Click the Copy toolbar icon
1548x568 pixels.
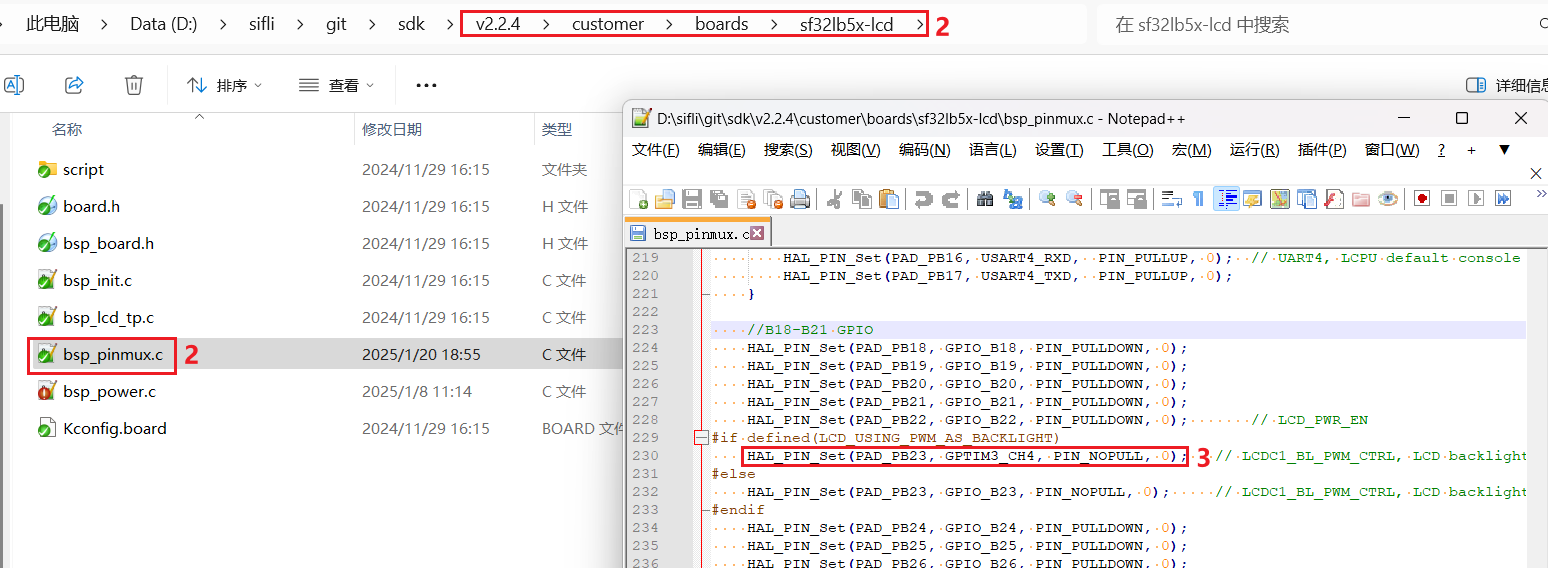[861, 199]
